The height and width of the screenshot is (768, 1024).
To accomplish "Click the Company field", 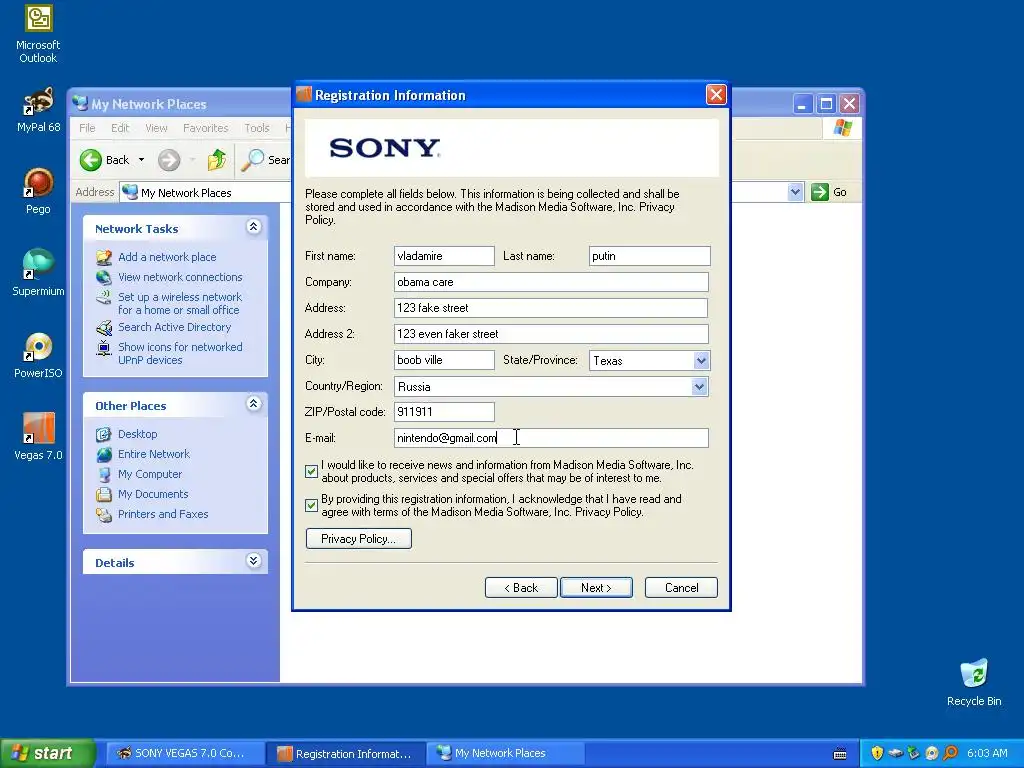I will (x=551, y=282).
